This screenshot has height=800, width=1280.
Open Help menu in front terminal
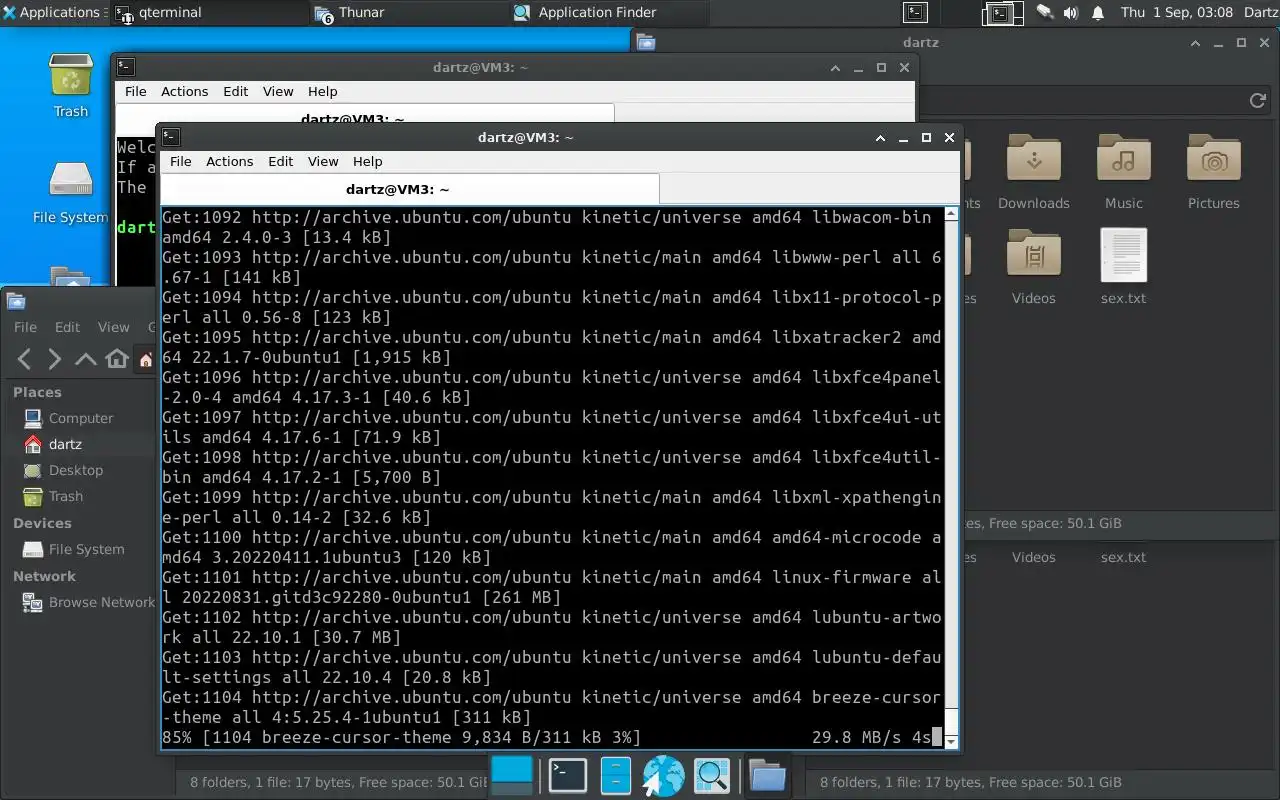(367, 161)
